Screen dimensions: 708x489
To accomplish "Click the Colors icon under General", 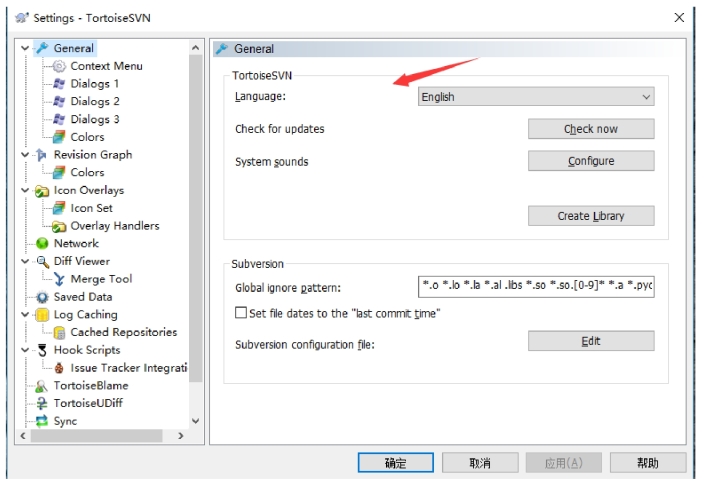I will click(59, 137).
